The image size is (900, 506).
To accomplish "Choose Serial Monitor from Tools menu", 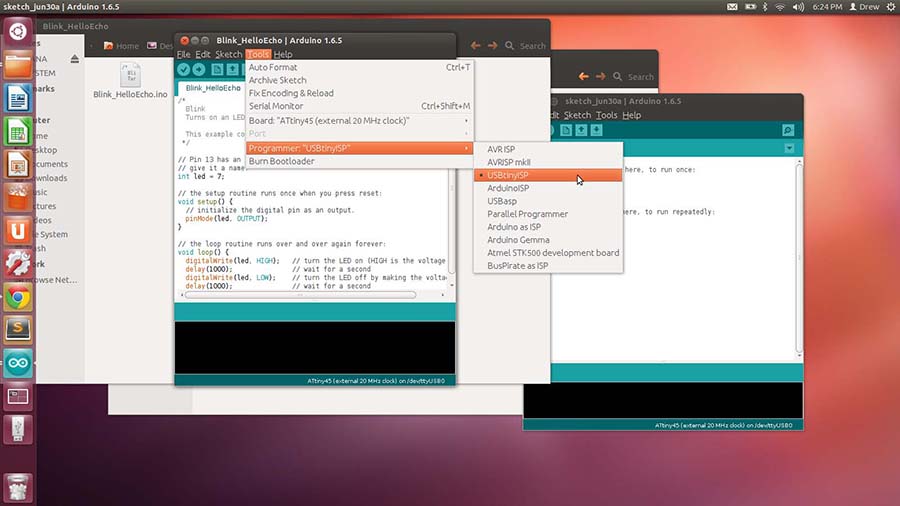I will 359,106.
